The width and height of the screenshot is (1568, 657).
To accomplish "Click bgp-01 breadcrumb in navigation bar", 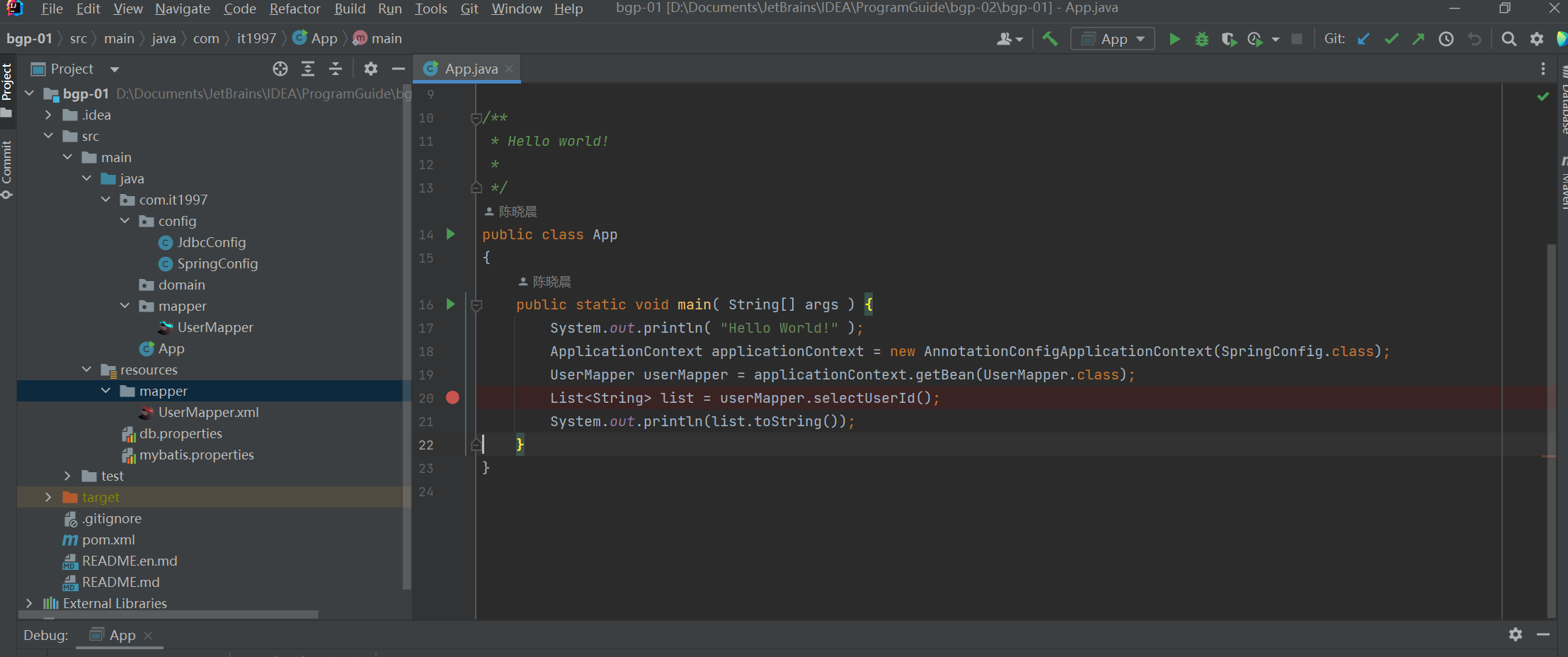I will point(29,38).
